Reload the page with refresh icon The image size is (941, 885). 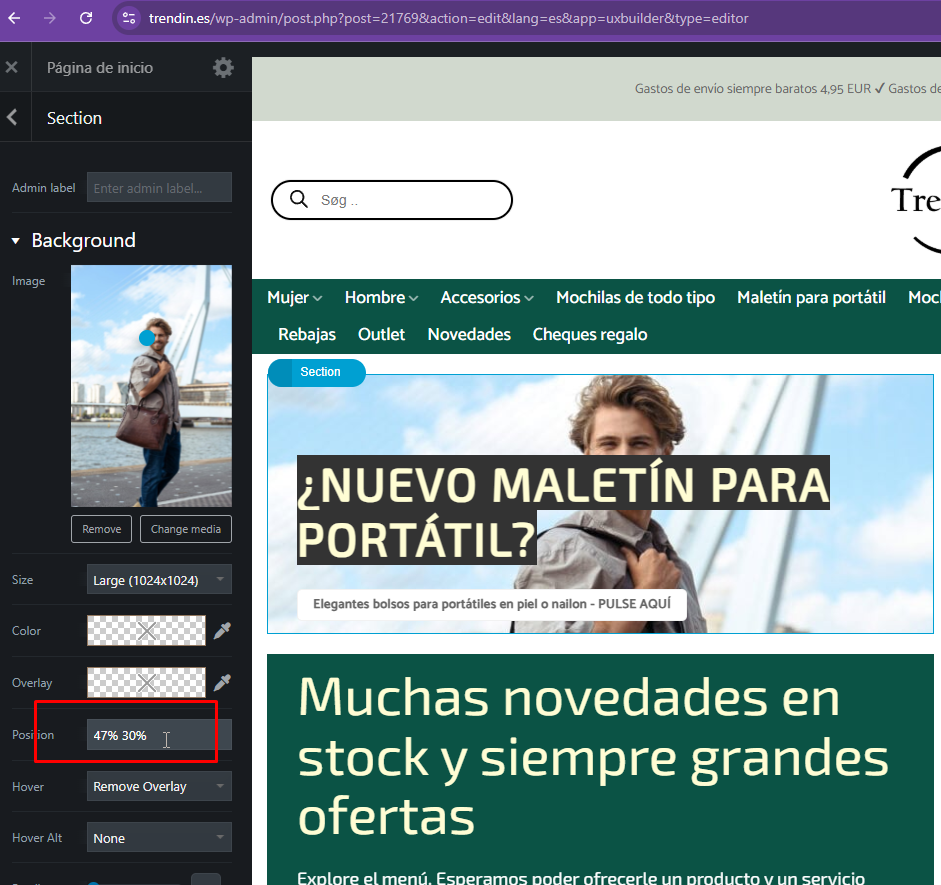[x=86, y=18]
